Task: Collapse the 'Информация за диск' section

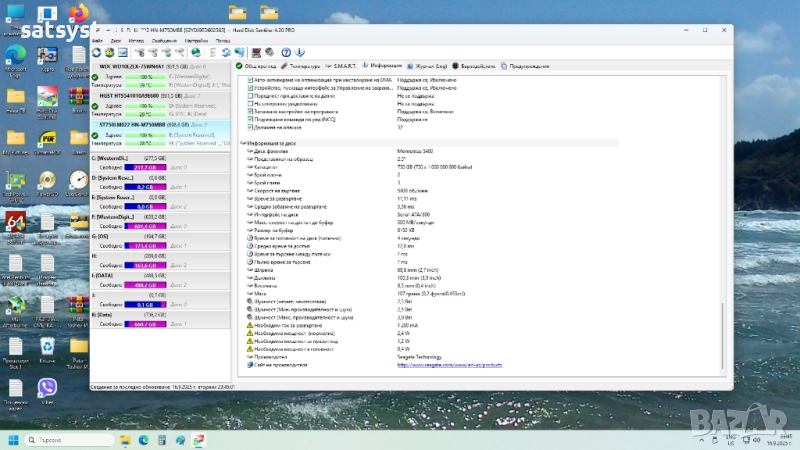Action: pos(246,144)
